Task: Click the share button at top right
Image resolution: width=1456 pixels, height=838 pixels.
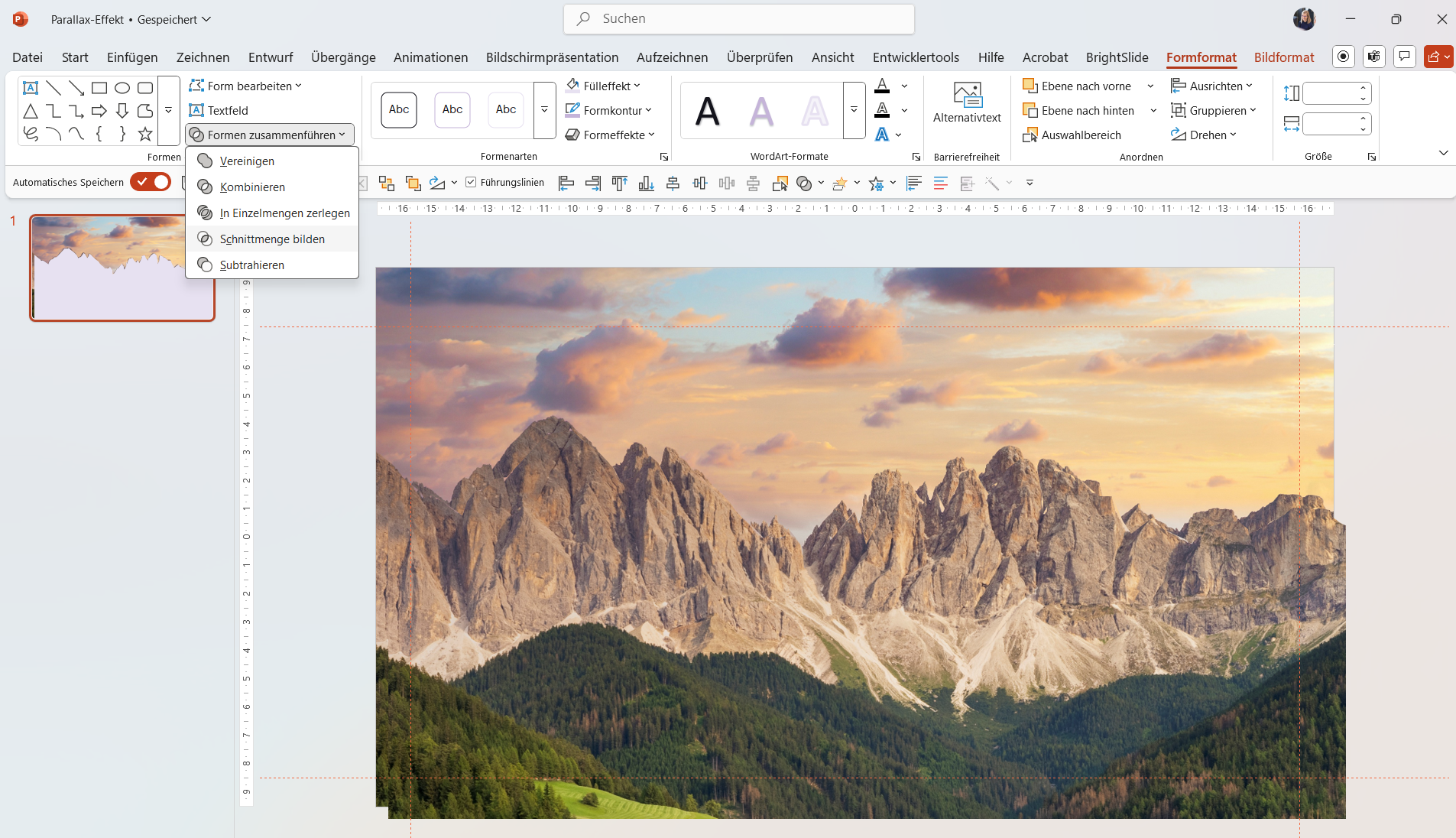Action: (1438, 57)
